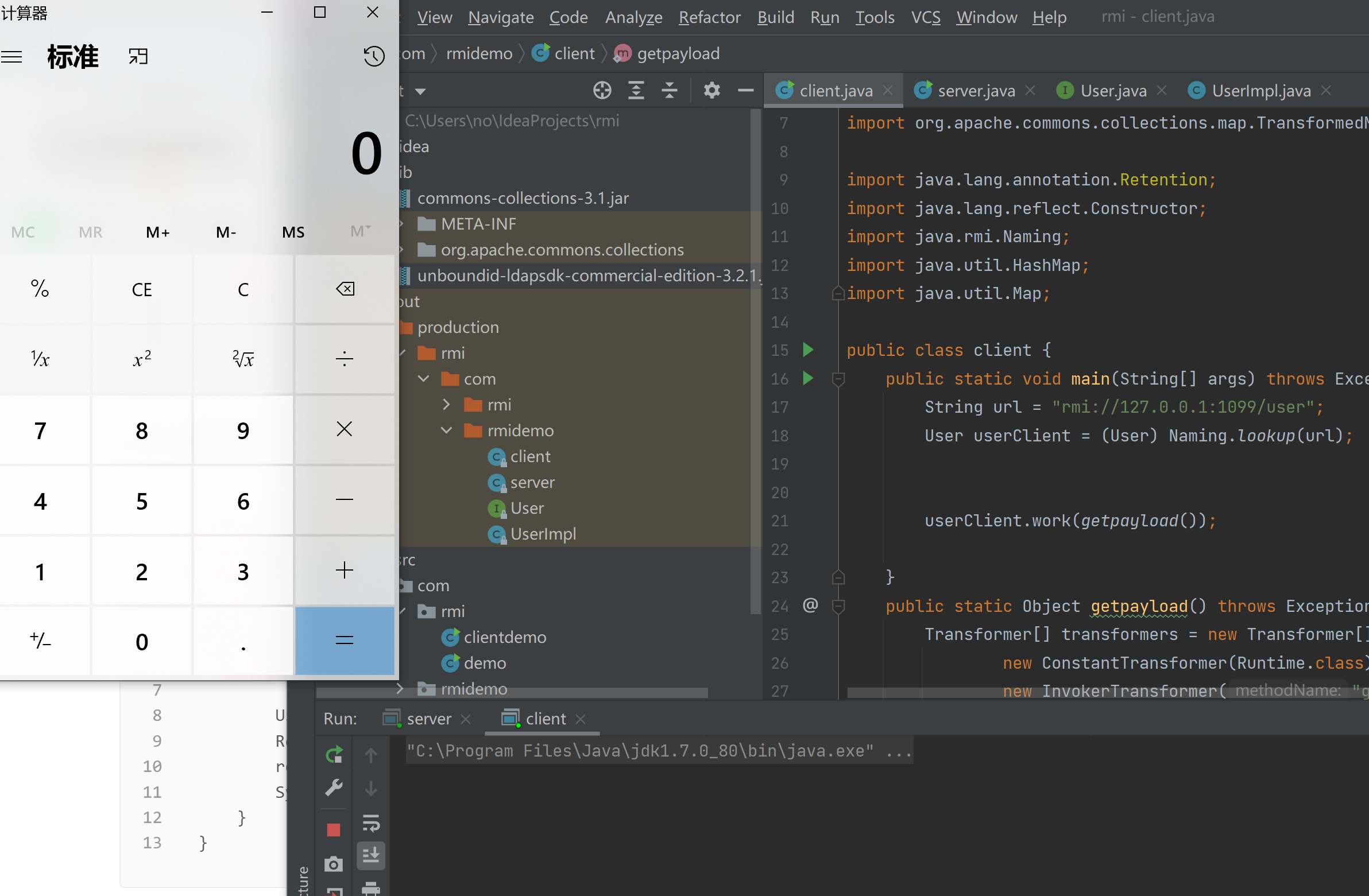Click the M+ memory add button
The image size is (1369, 896).
point(157,232)
